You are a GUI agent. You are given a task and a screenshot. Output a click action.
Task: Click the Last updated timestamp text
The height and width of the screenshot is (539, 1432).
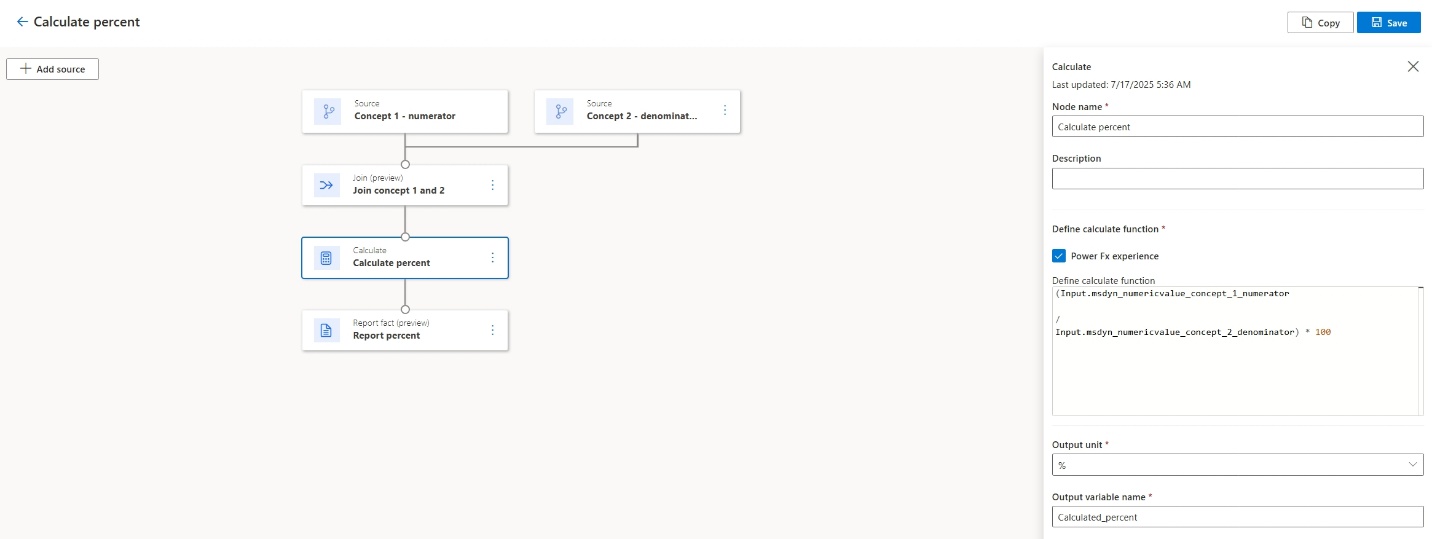1121,85
